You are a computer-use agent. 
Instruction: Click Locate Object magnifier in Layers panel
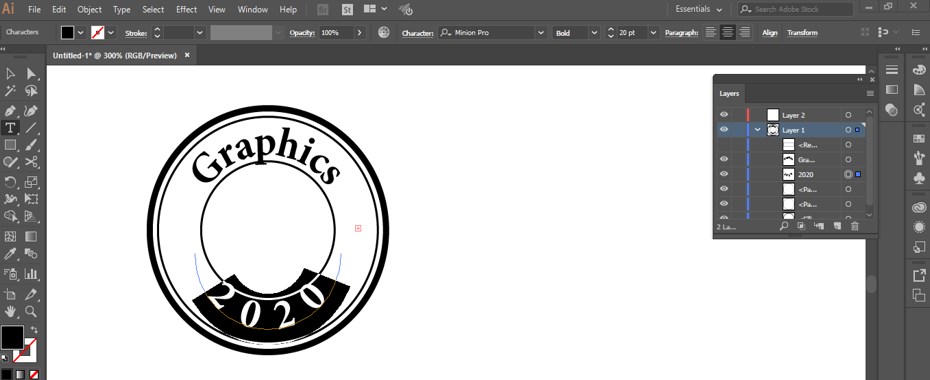(x=784, y=226)
